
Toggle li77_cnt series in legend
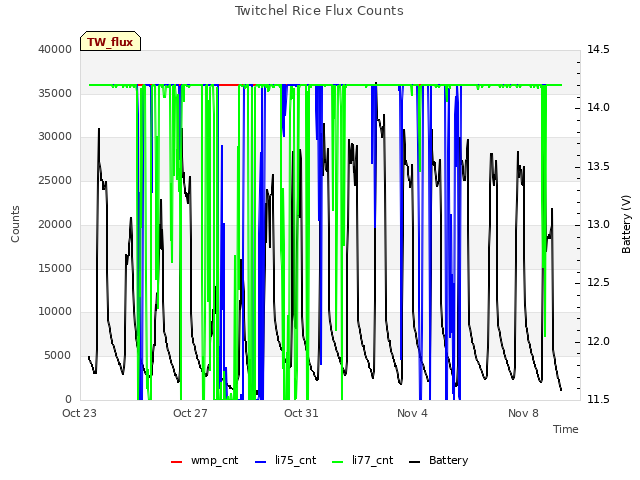[x=363, y=460]
